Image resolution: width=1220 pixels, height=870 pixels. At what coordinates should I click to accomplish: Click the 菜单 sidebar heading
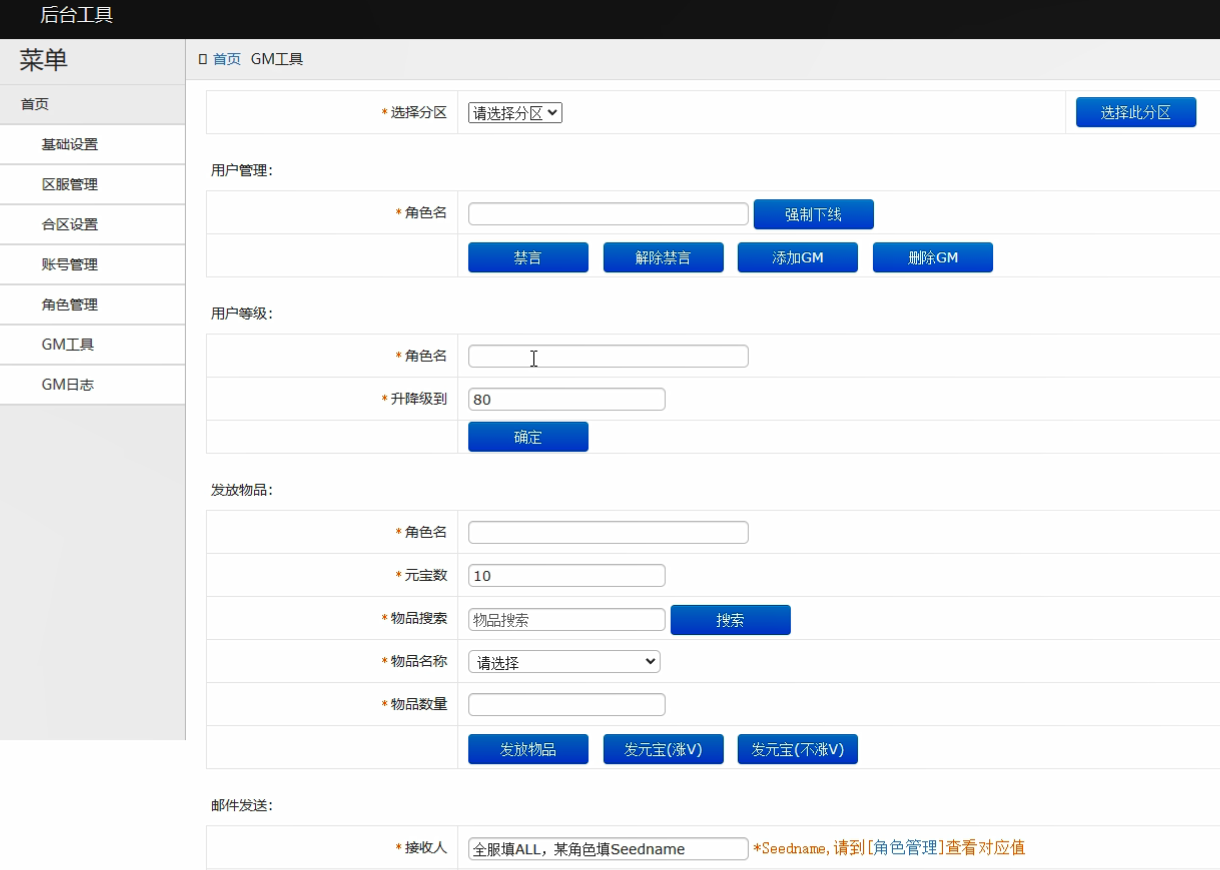44,60
